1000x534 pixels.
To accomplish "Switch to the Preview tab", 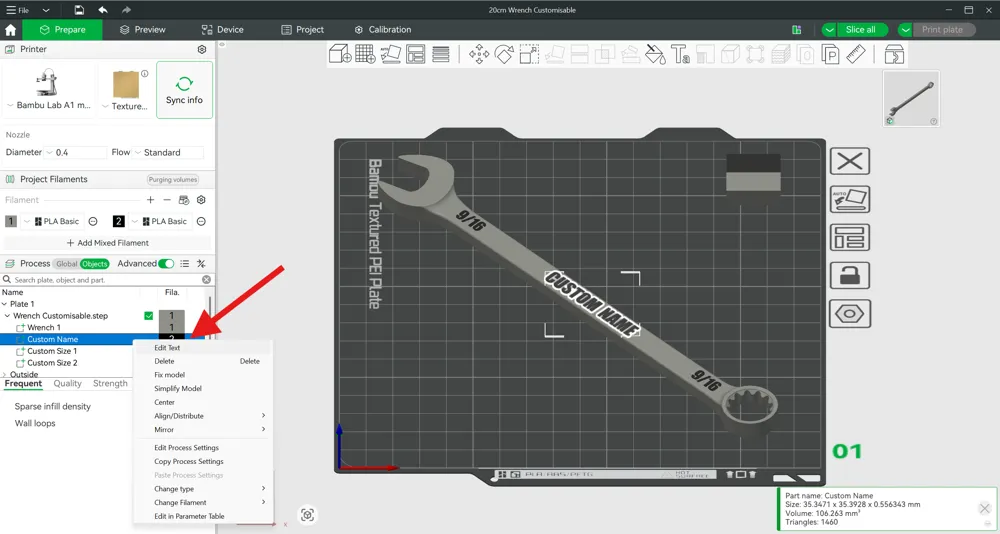I will pos(143,29).
